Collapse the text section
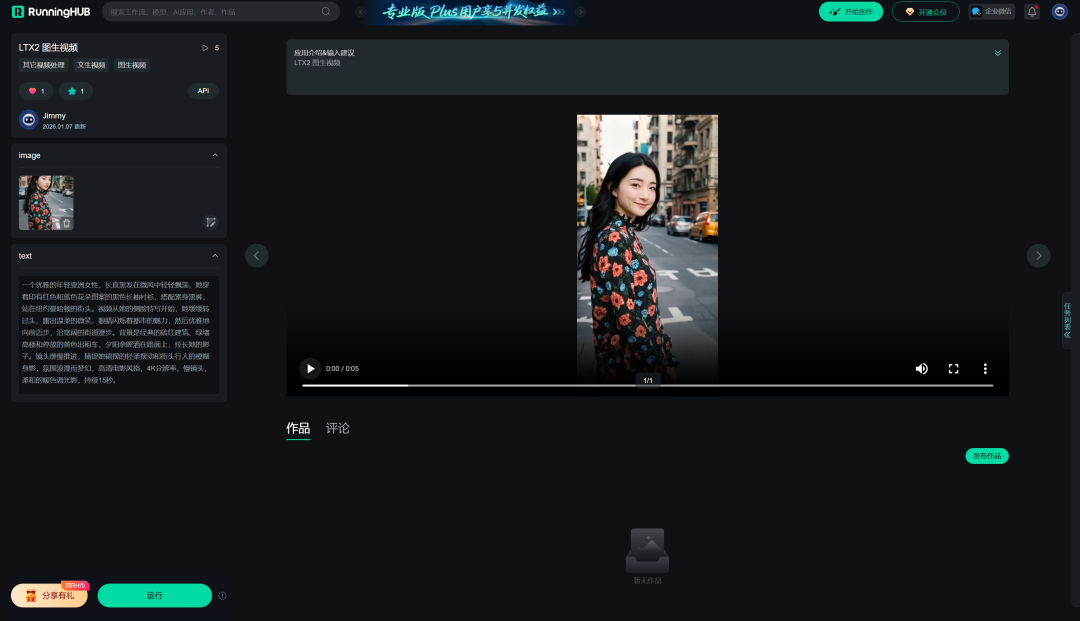The width and height of the screenshot is (1080, 621). pos(215,255)
